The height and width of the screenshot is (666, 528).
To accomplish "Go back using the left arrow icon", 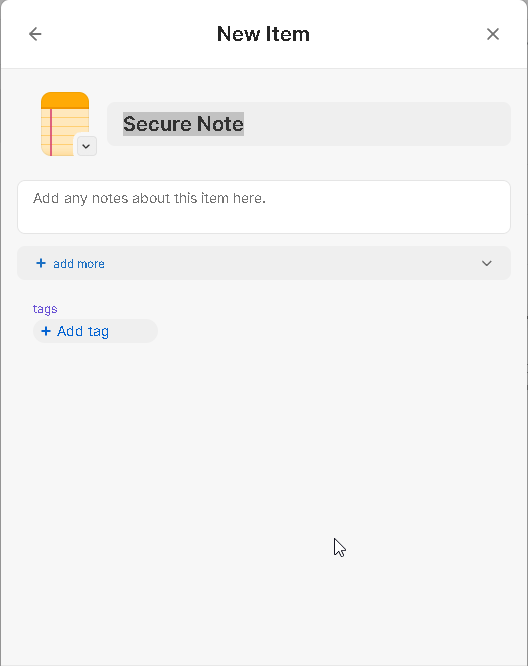I will tap(35, 34).
